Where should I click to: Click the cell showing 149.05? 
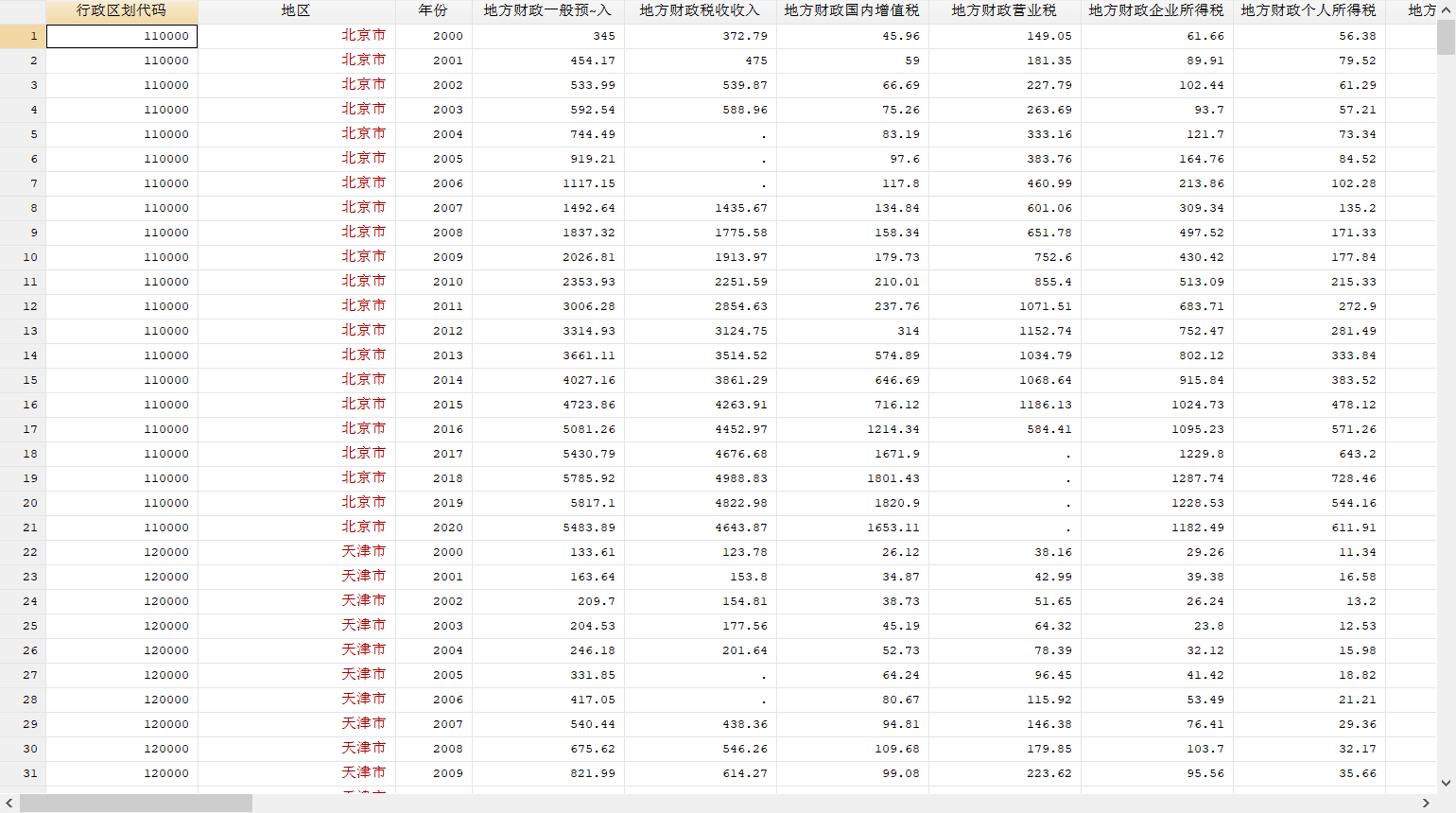1005,36
